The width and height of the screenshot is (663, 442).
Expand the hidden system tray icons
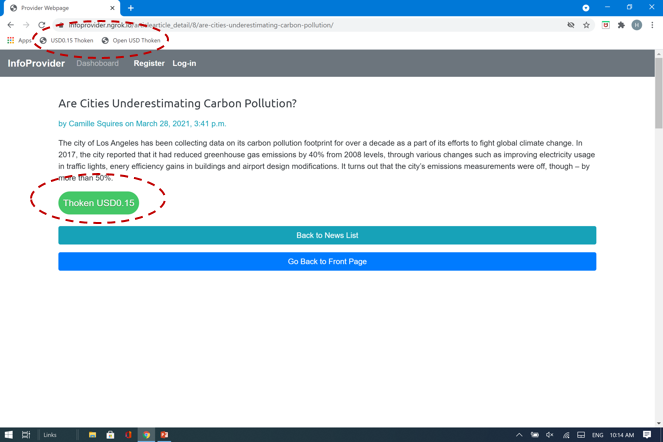519,435
